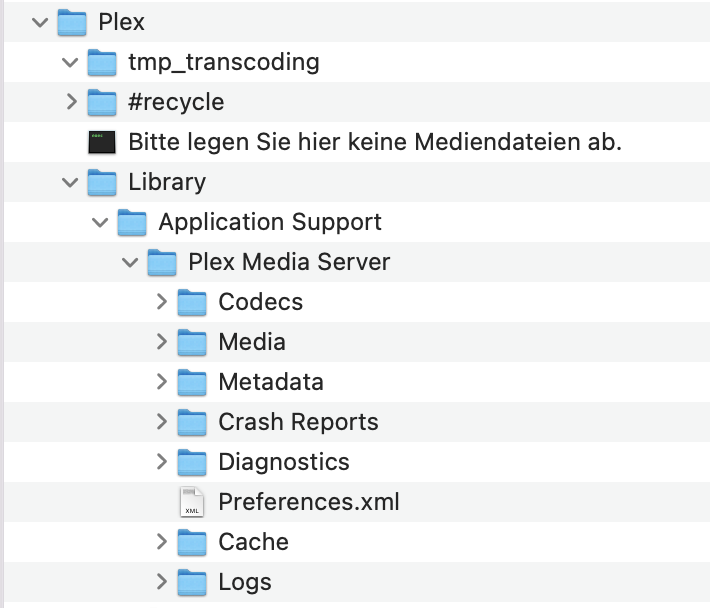Expand the #recycle folder

pos(70,102)
